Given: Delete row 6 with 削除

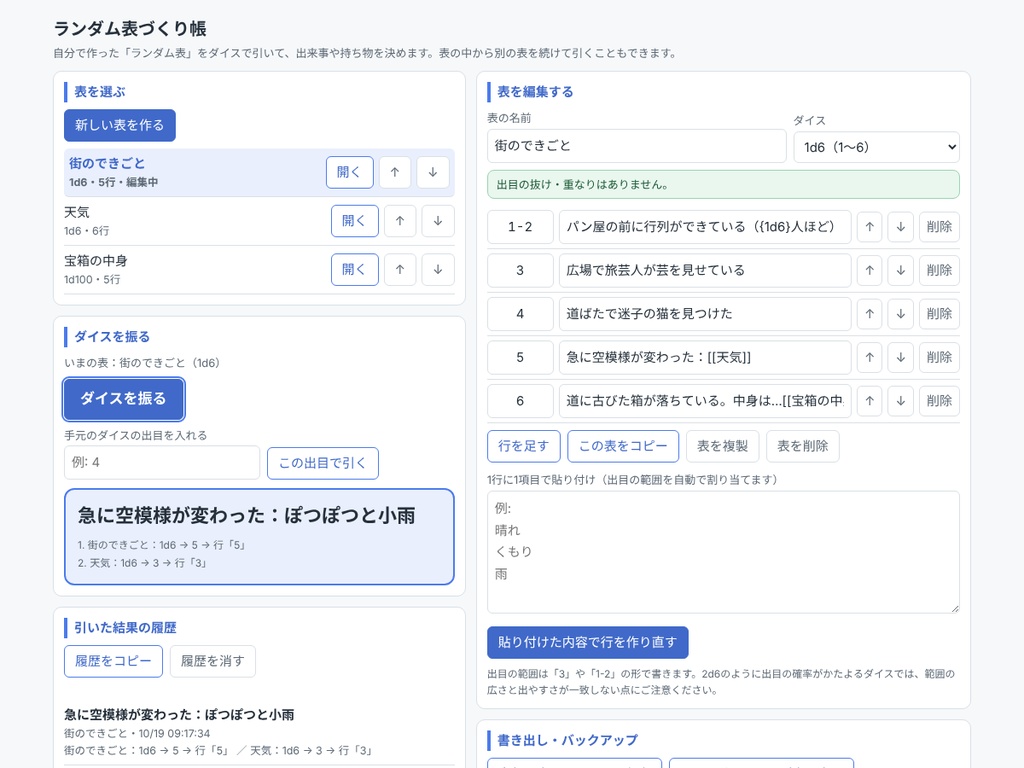Looking at the screenshot, I should pyautogui.click(x=939, y=401).
